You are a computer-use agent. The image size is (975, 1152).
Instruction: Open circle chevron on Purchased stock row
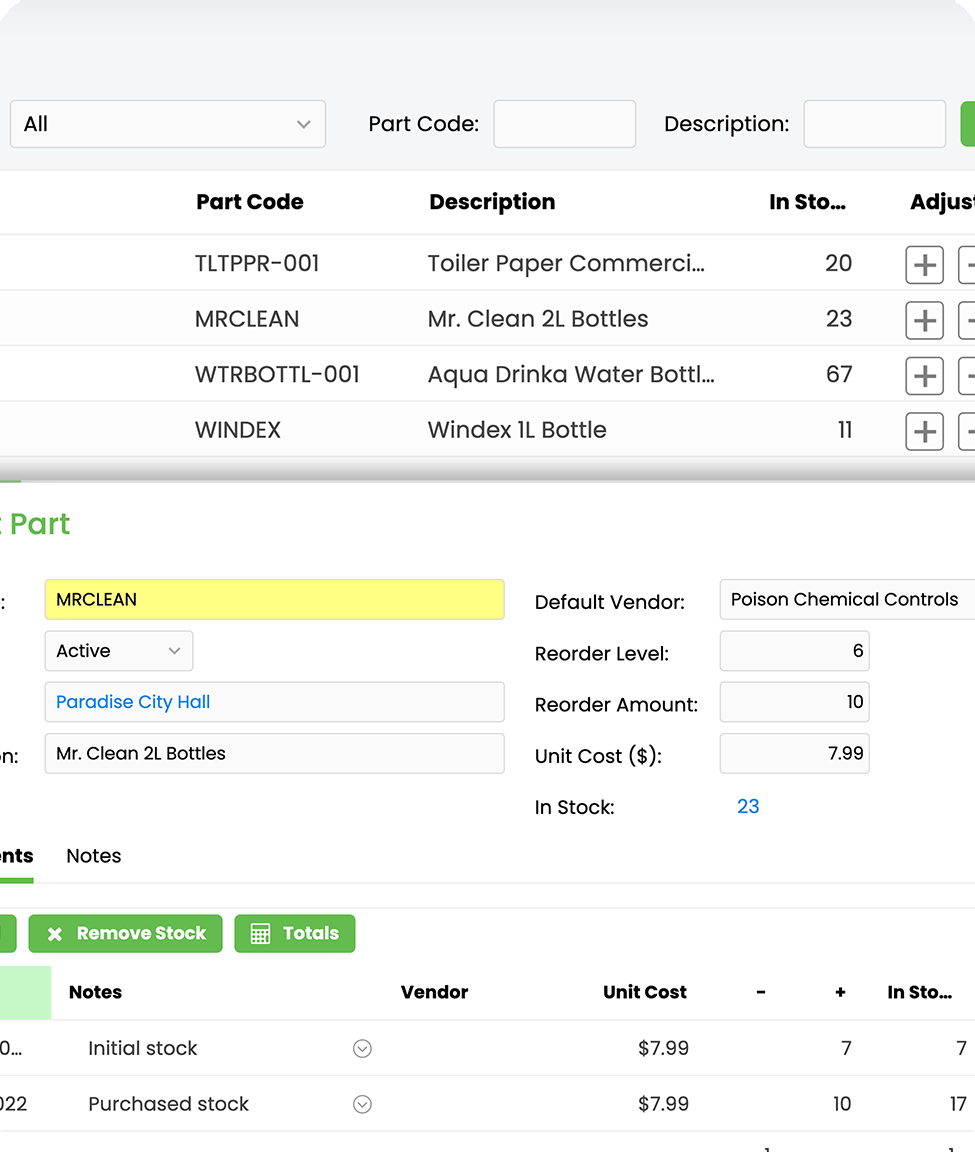coord(362,1104)
